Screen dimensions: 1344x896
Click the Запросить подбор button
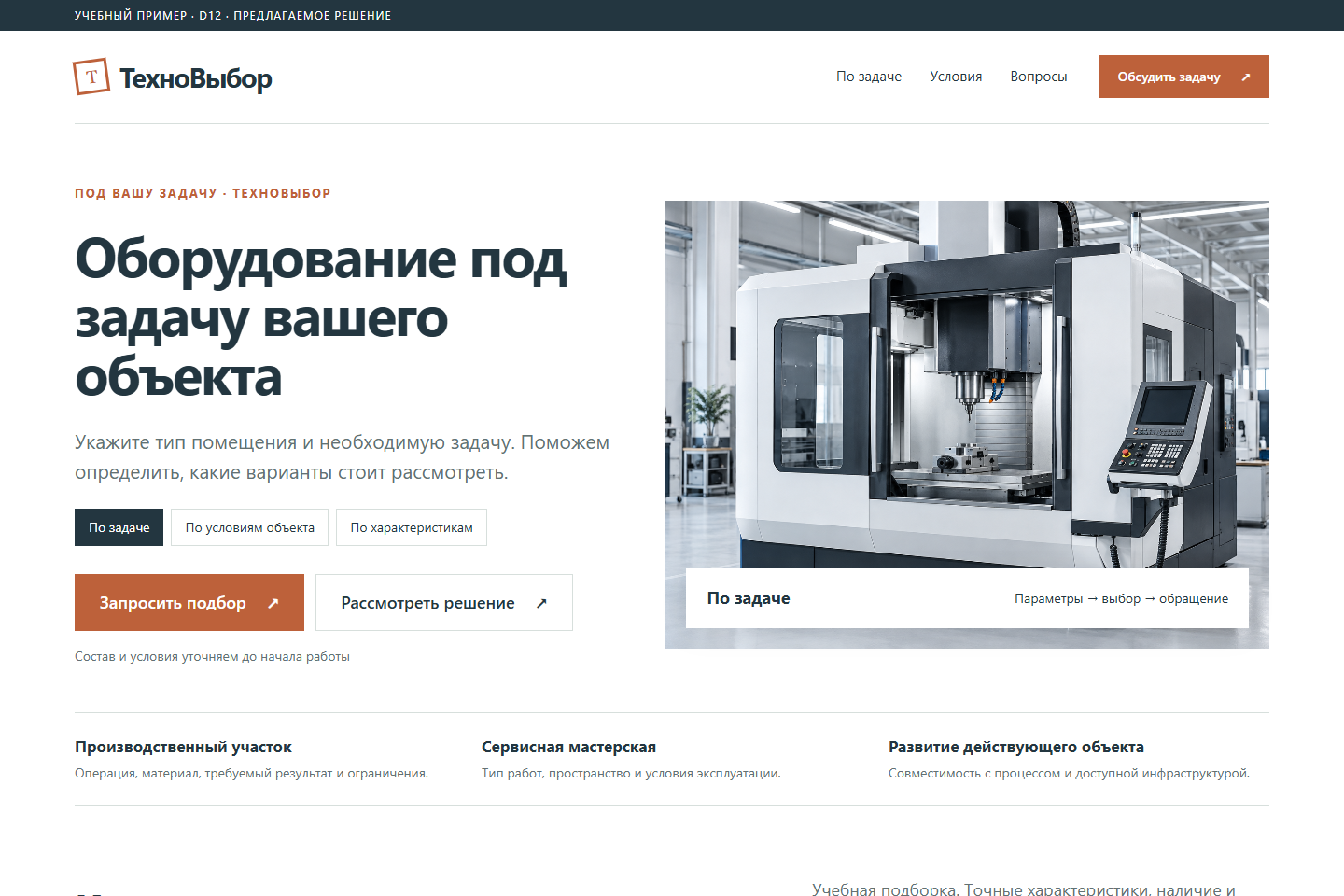189,603
